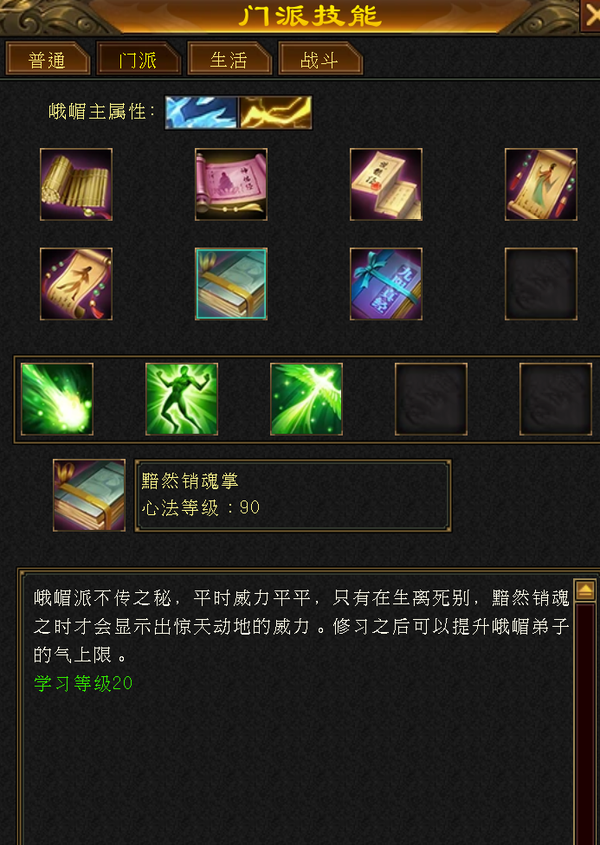Select the lady portrait scroll manual
This screenshot has width=600, height=845.
tap(541, 184)
